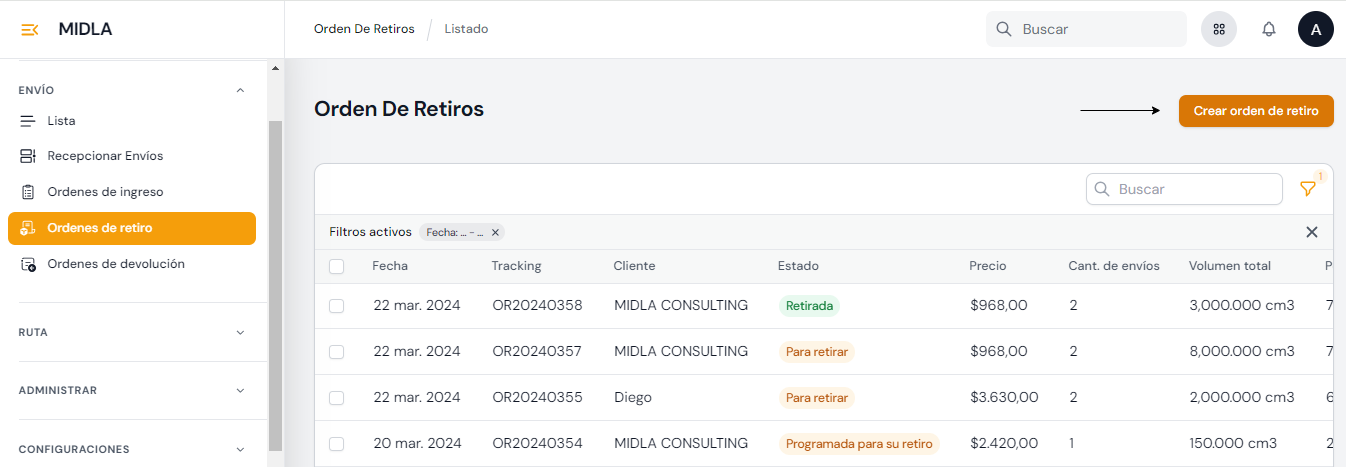Open Ordenes de devolución in sidebar
Screen dimensions: 1346x467
tap(115, 264)
